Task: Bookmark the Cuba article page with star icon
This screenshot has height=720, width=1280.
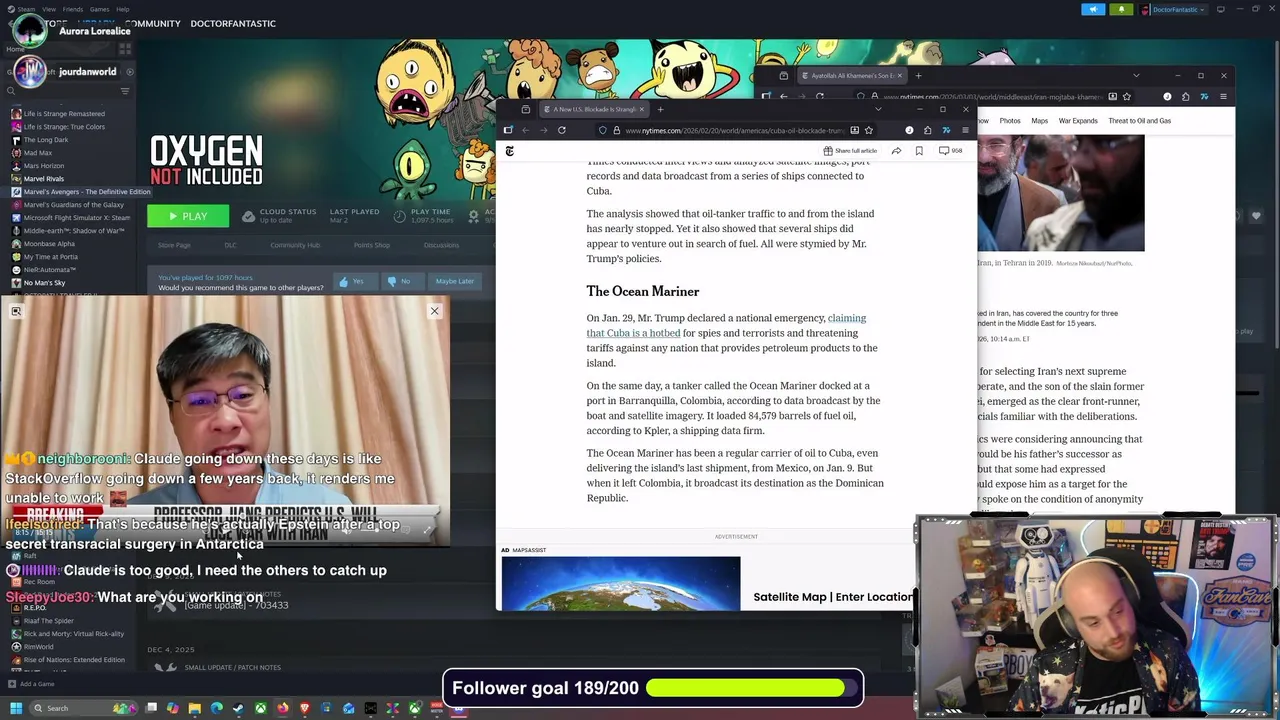Action: coord(869,130)
